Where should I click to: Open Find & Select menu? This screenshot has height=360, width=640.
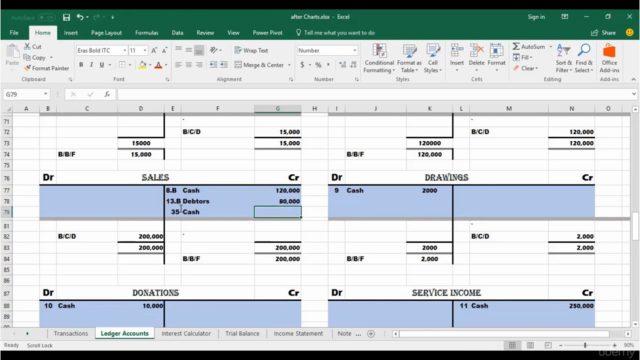(584, 58)
